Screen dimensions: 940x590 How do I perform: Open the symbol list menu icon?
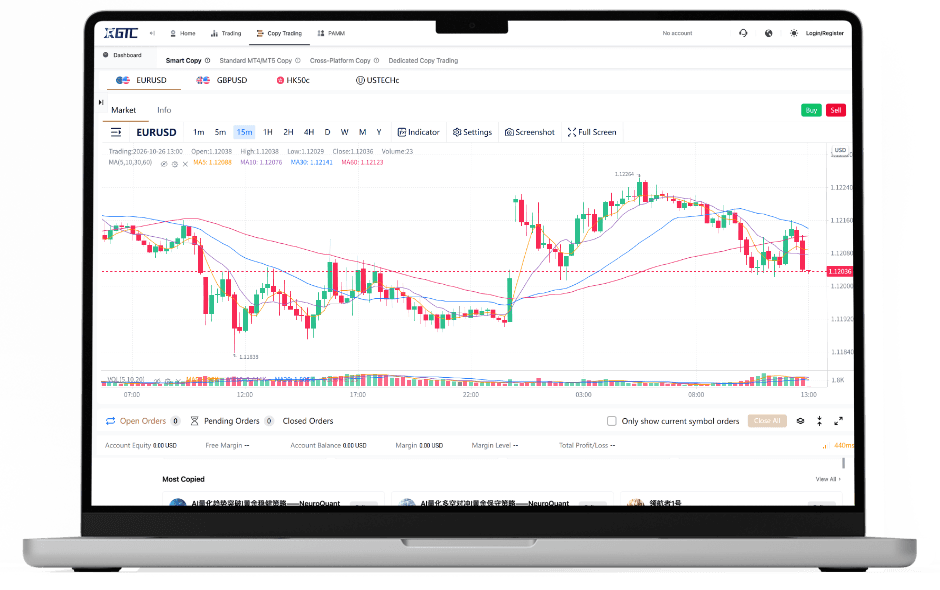pos(116,133)
